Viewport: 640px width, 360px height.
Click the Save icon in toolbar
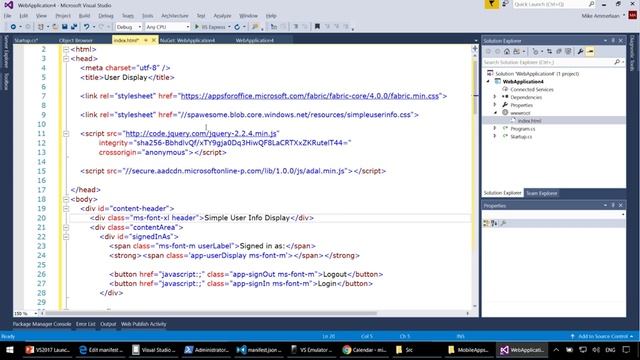pyautogui.click(x=64, y=27)
